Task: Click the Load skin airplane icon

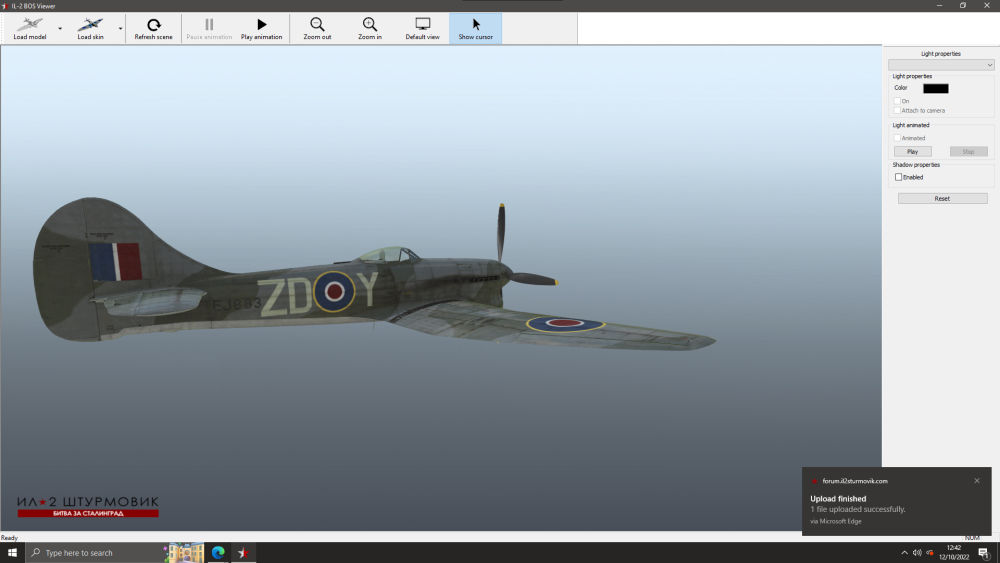Action: pos(90,24)
